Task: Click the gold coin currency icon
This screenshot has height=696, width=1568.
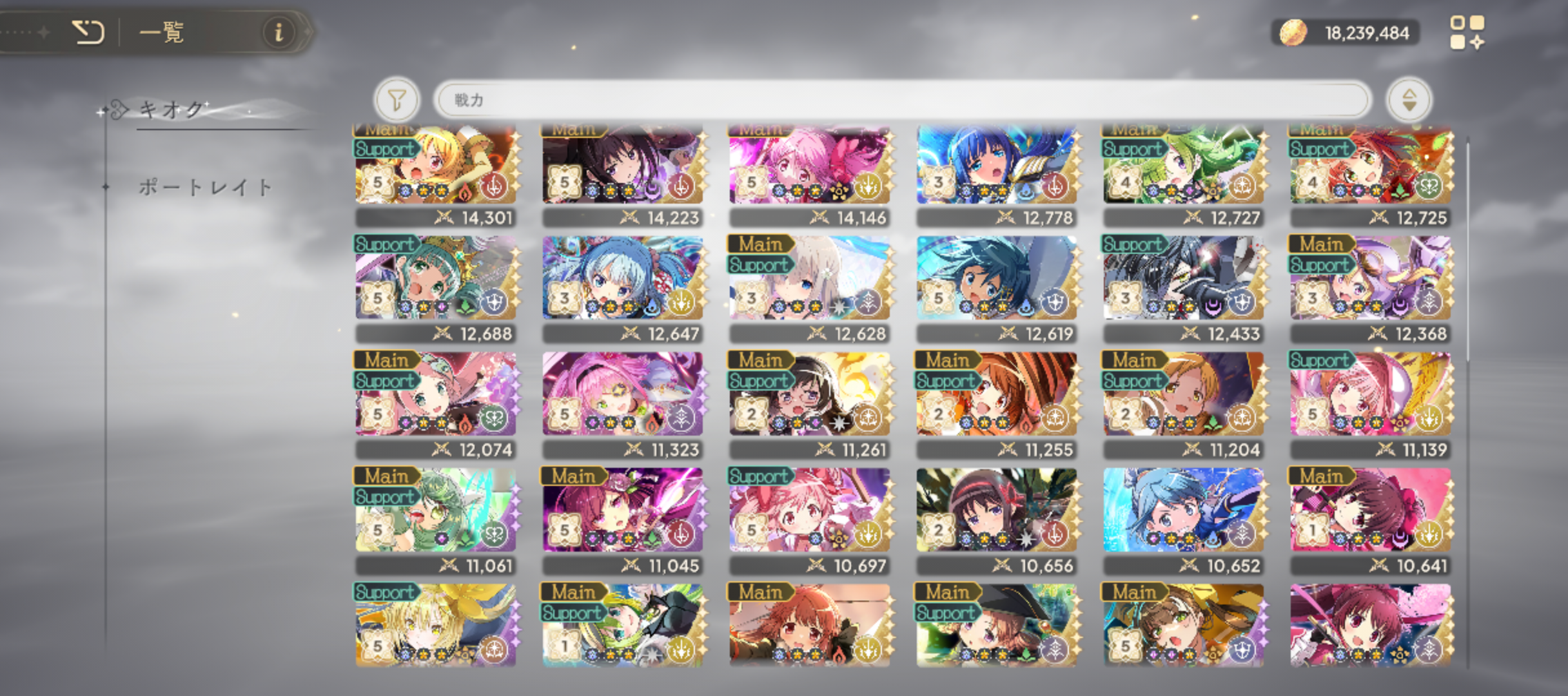Action: (1293, 32)
